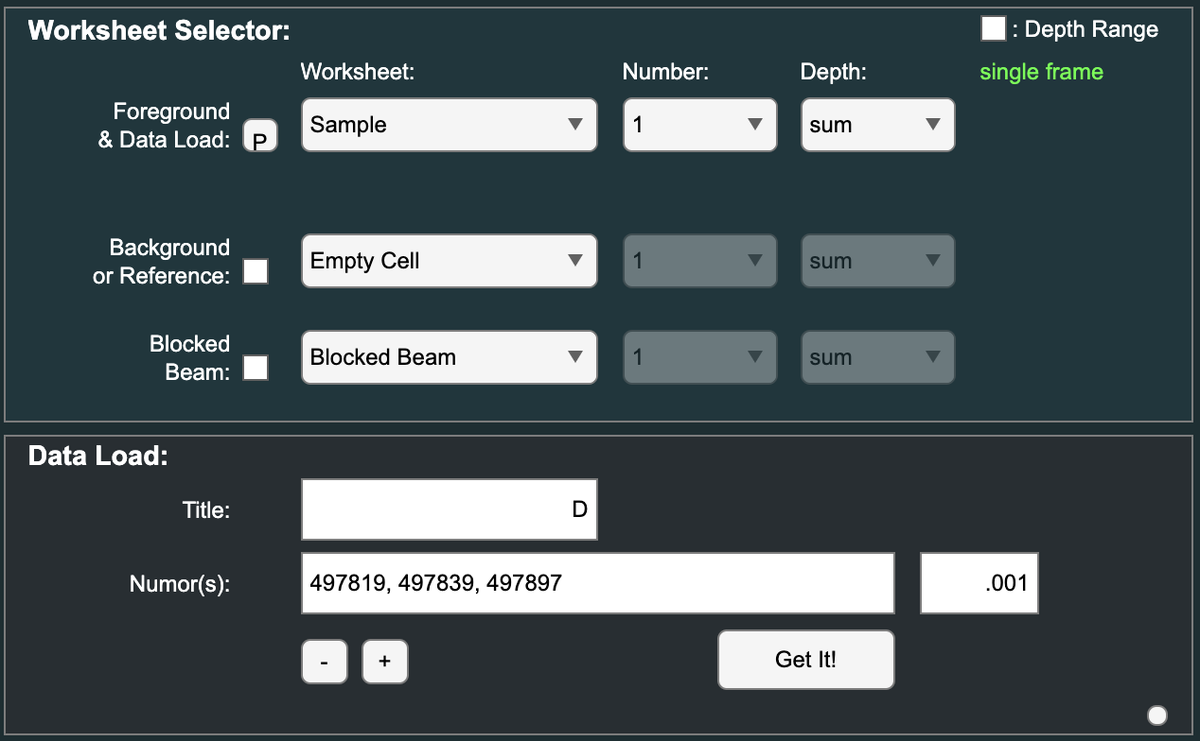This screenshot has width=1200, height=741.
Task: Open the Blocked Beam Number dropdown
Action: 699,357
